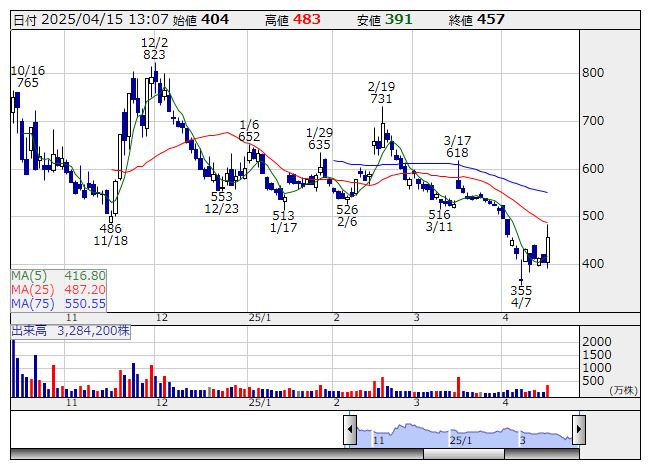Click the 12/2 823 peak label
This screenshot has width=653, height=470.
click(154, 49)
